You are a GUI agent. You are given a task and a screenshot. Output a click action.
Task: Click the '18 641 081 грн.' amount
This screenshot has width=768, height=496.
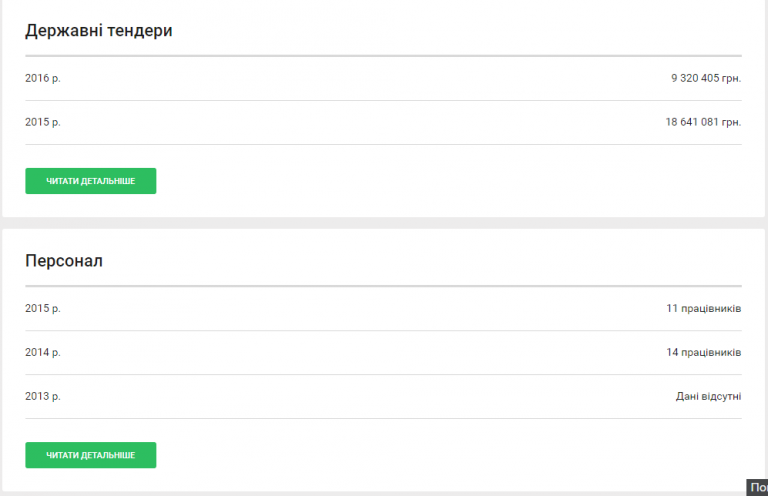tap(702, 122)
